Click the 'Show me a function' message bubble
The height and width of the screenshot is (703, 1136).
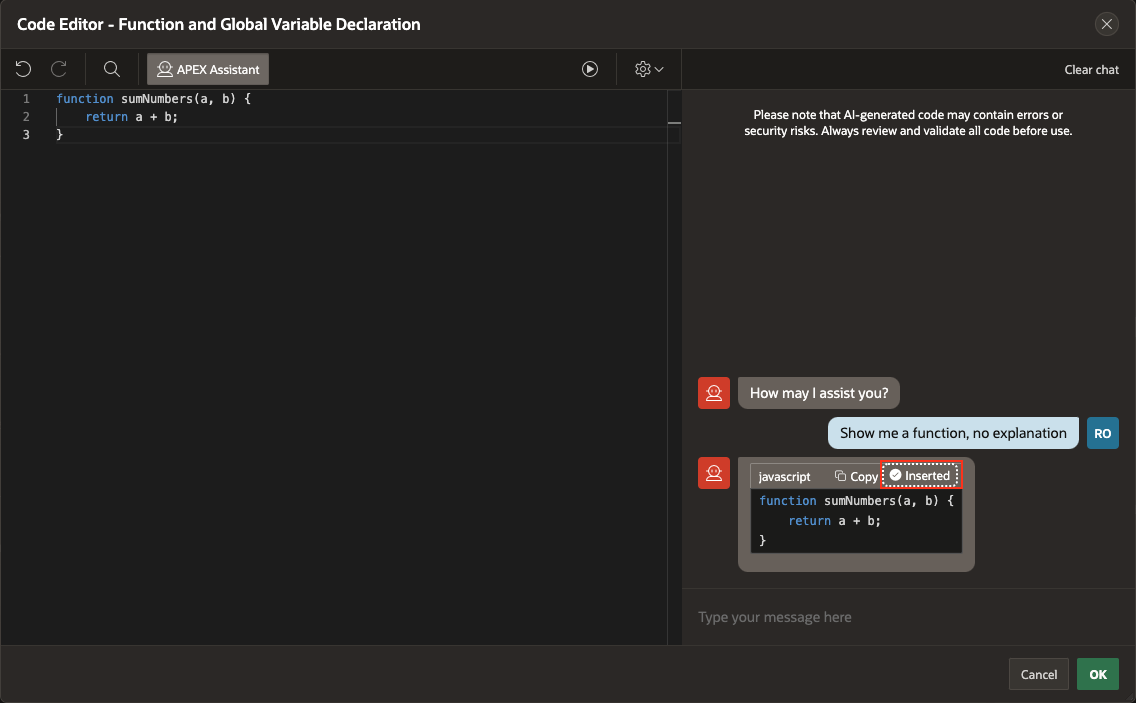click(952, 433)
